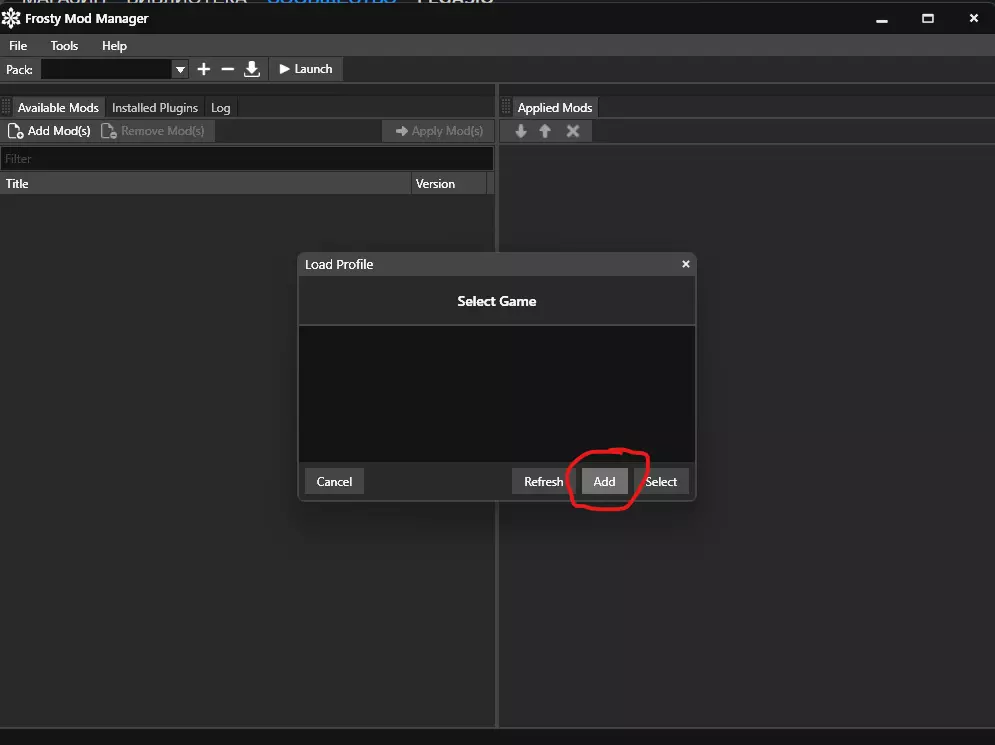Screen dimensions: 995x745
Task: Maximize the Frosty Mod Manager window
Action: coord(928,19)
